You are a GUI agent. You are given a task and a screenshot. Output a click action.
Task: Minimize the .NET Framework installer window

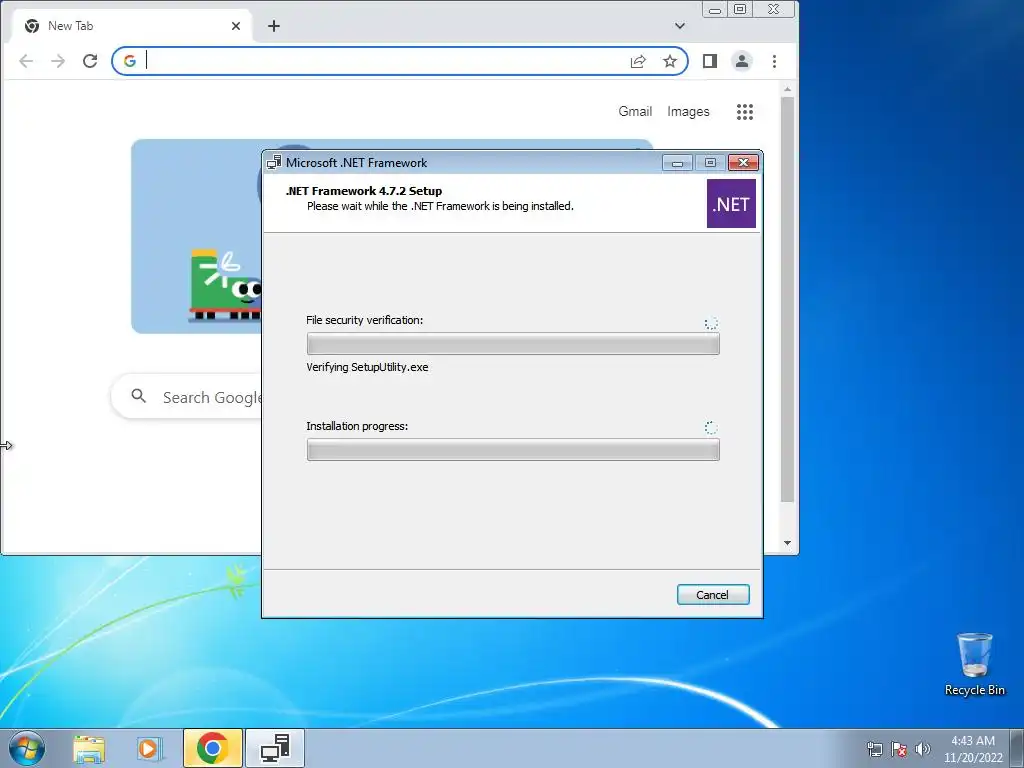677,163
